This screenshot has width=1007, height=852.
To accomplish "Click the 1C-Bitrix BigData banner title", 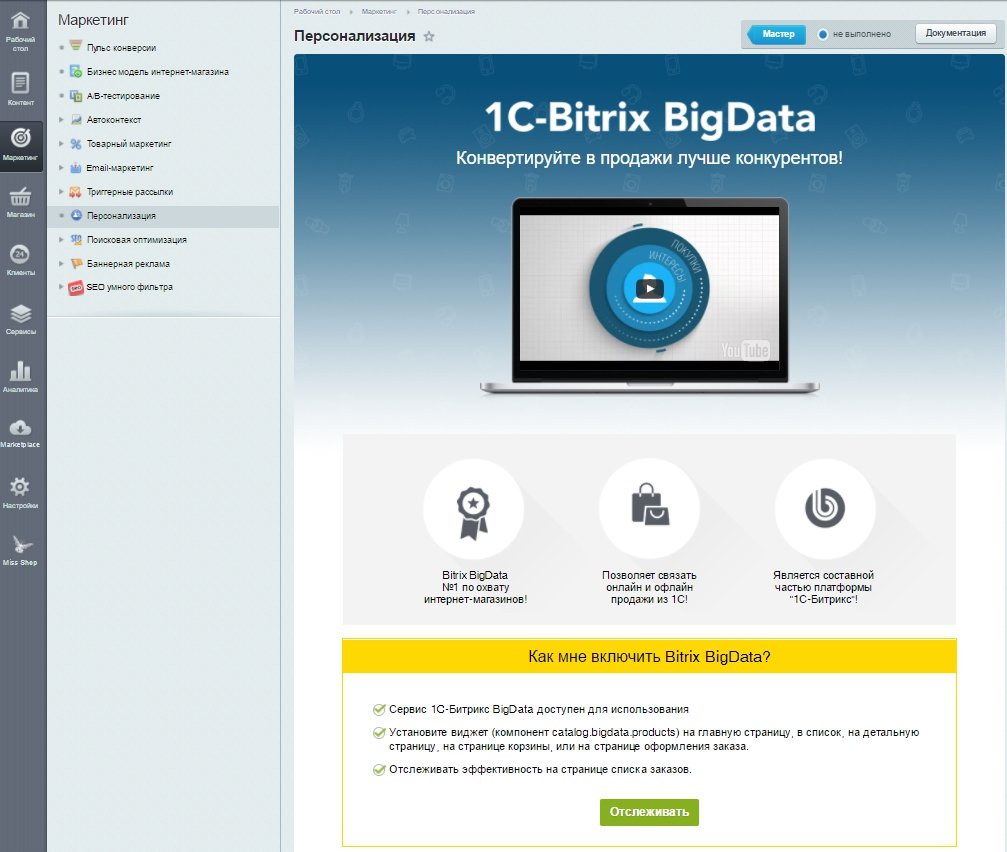I will pos(649,118).
